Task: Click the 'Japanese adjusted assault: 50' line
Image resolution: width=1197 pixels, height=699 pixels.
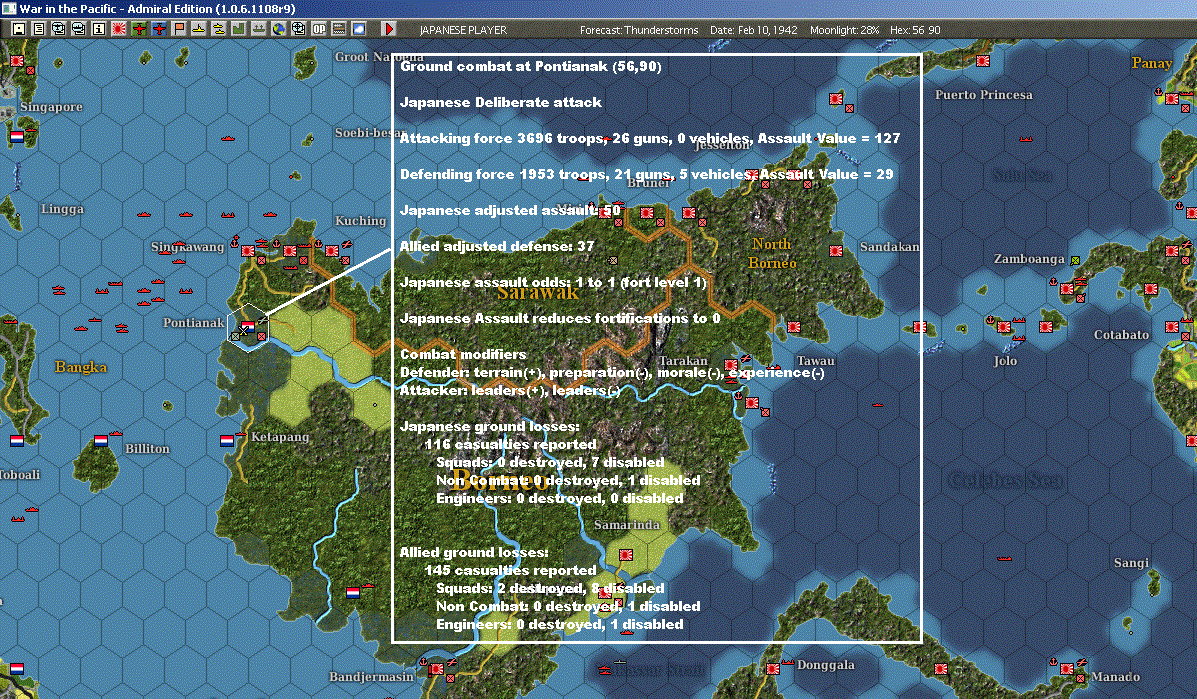Action: click(x=510, y=210)
